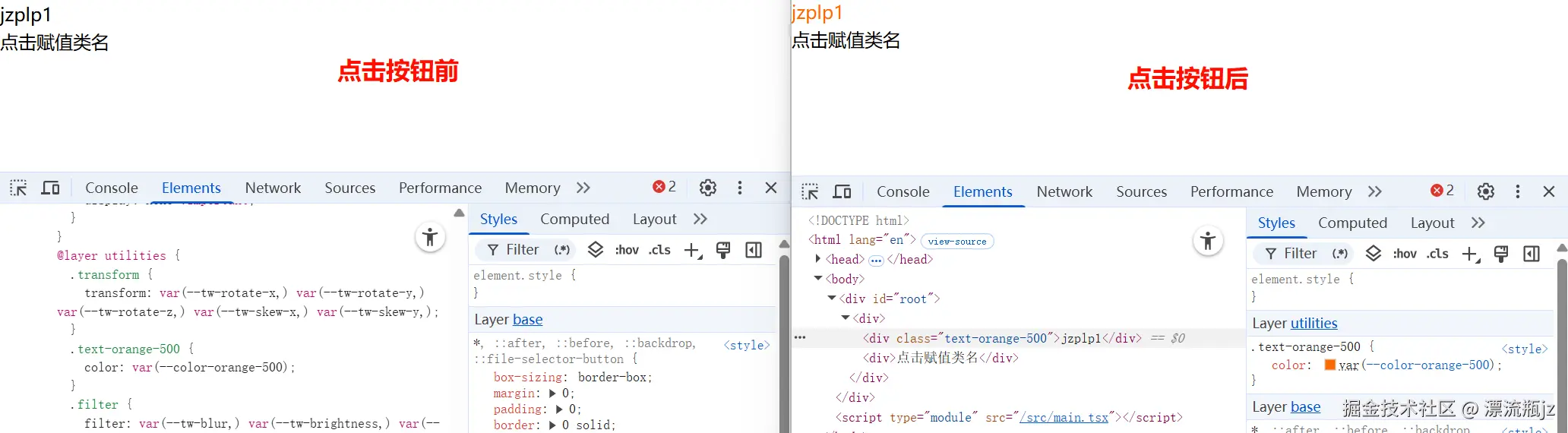Toggle regex filter option in left Styles pane
The image size is (1568, 433).
click(x=562, y=250)
